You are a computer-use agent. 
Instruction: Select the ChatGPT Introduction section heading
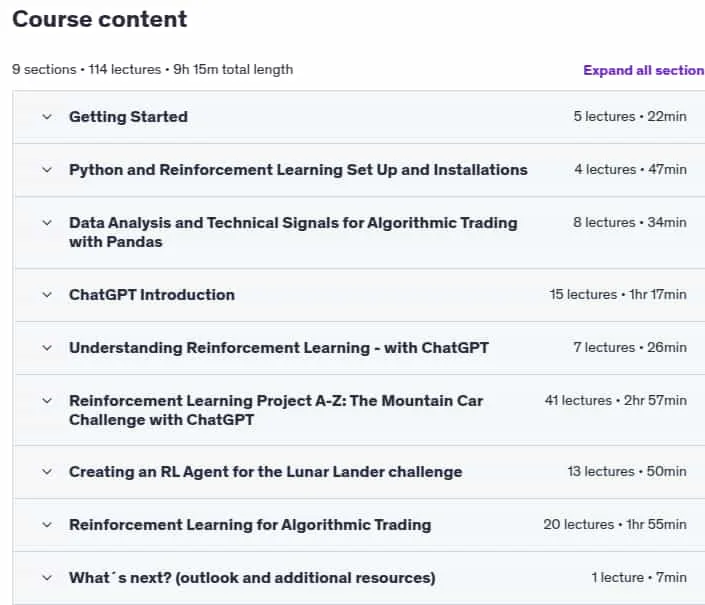(152, 295)
